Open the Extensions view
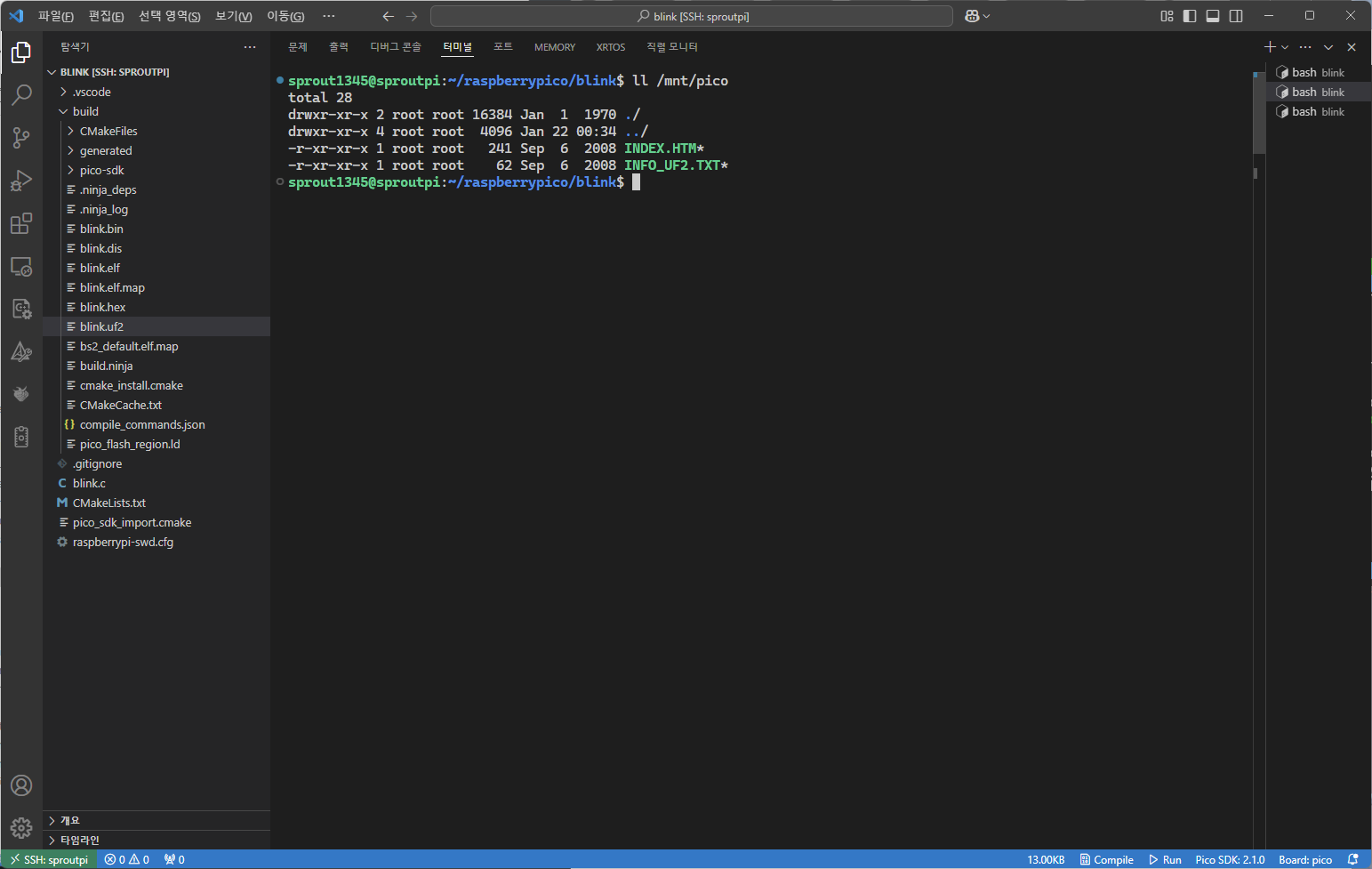Viewport: 1372px width, 869px height. coord(21,223)
